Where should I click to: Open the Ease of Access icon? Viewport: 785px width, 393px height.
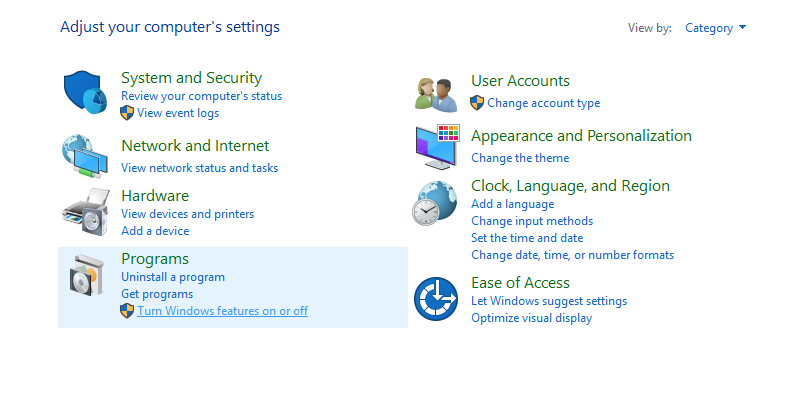point(436,299)
